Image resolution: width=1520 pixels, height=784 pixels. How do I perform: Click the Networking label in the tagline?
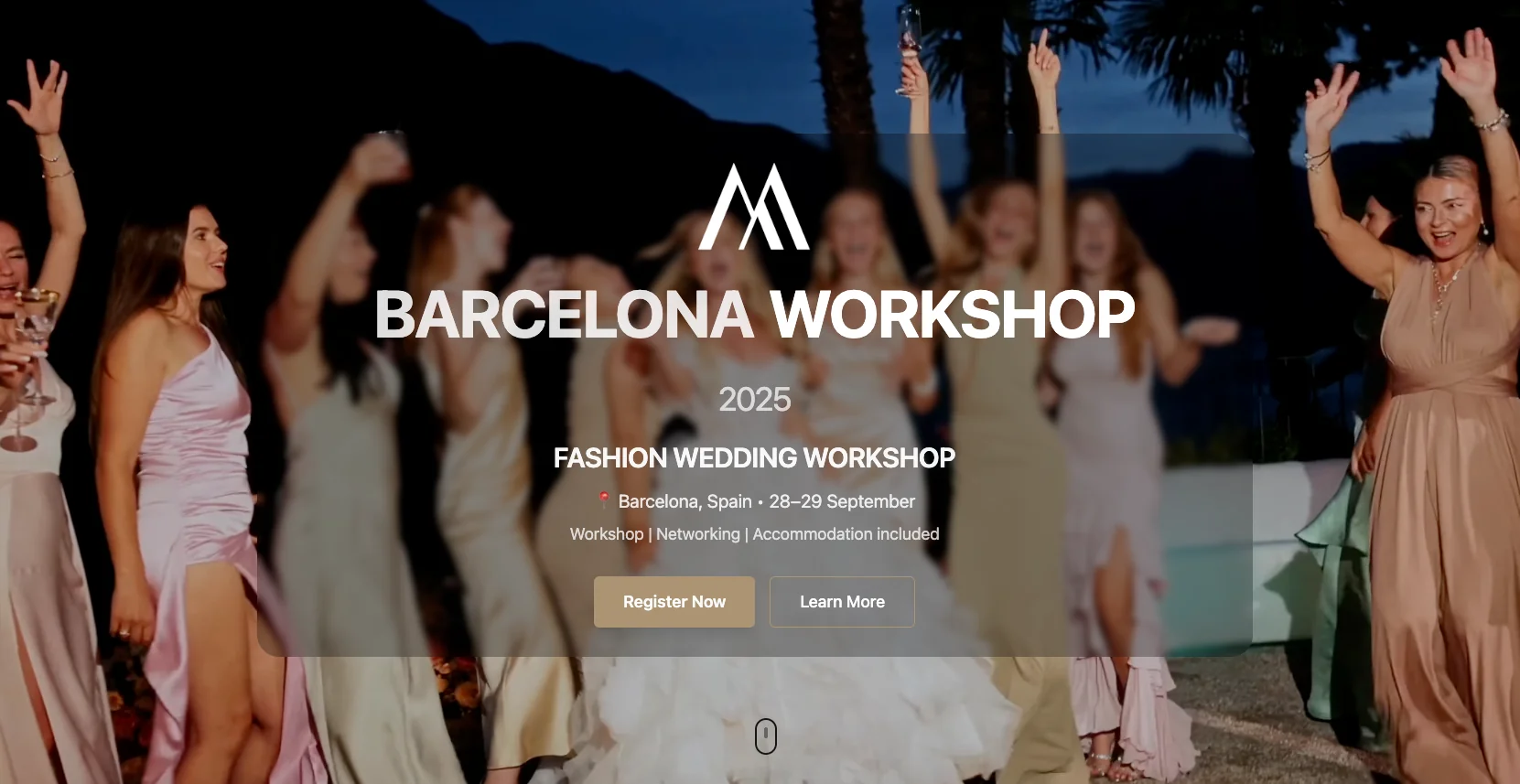pyautogui.click(x=698, y=534)
